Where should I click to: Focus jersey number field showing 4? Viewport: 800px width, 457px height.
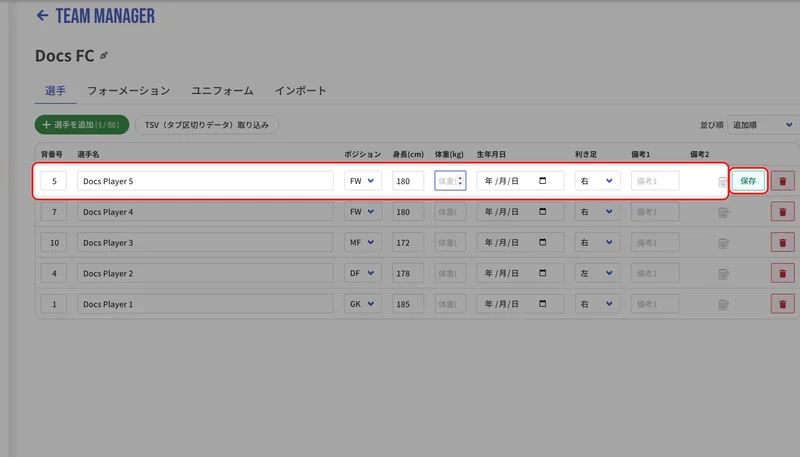54,273
